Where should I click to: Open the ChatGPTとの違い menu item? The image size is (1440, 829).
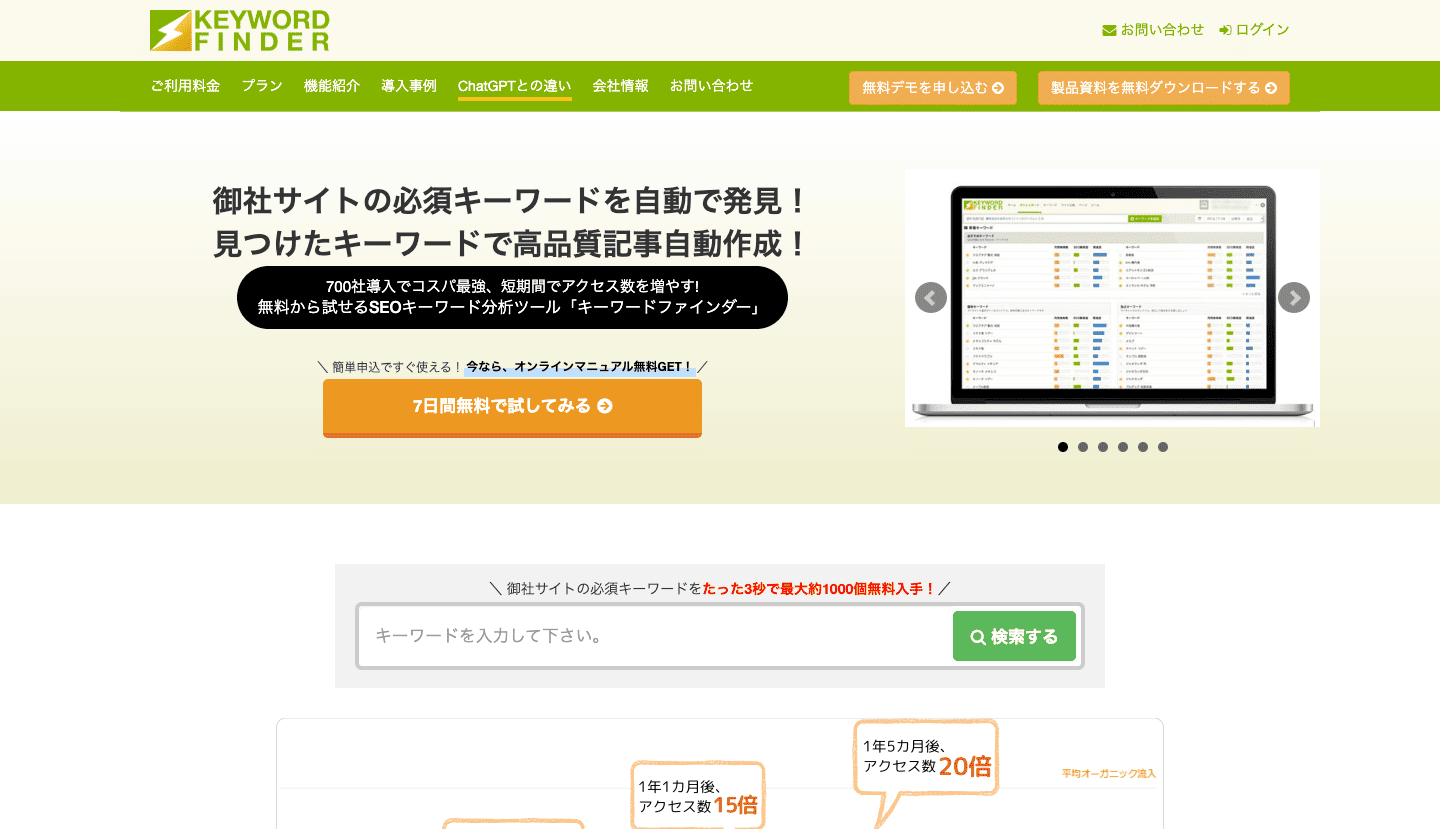[x=514, y=86]
